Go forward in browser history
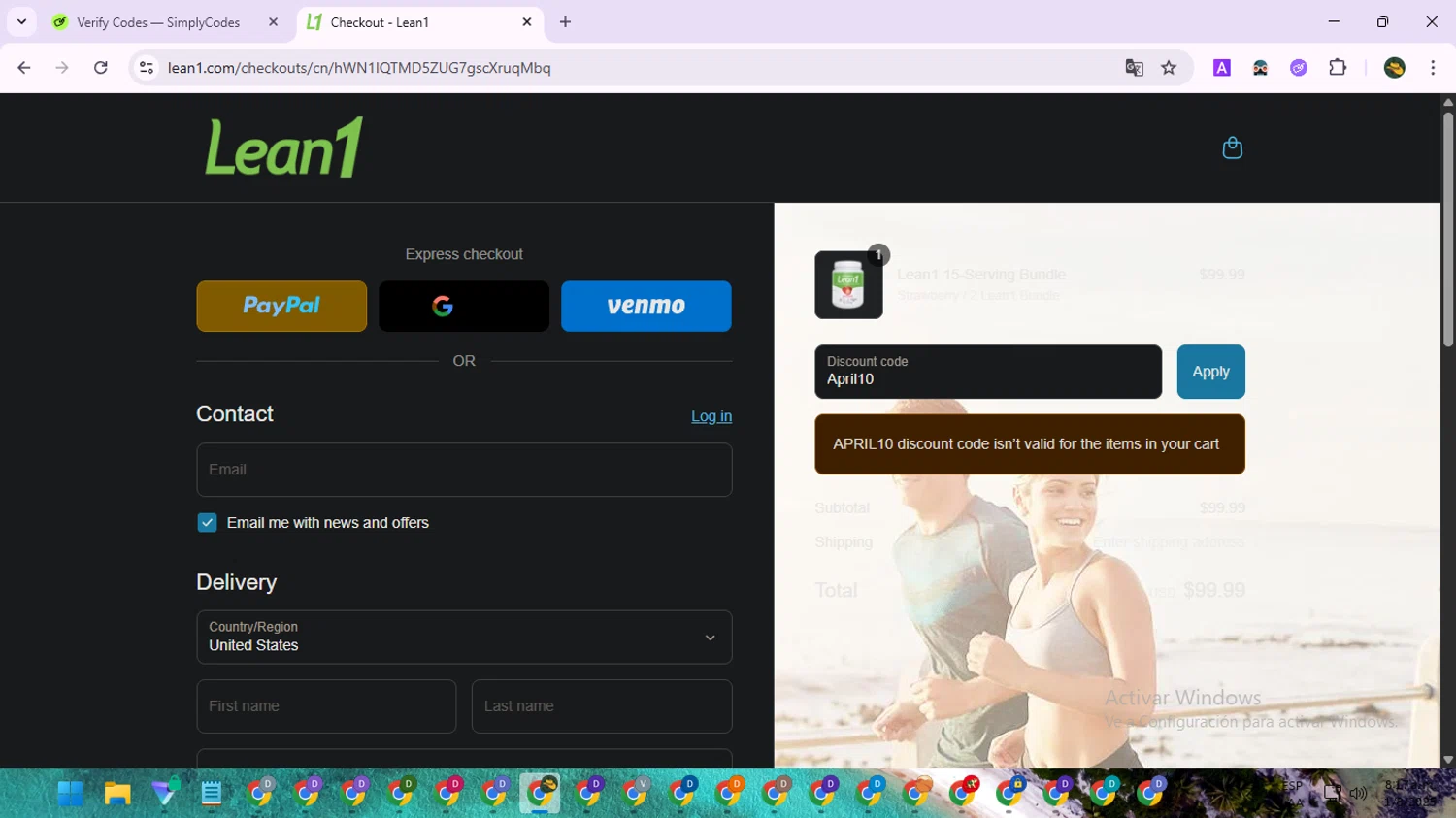The image size is (1456, 818). pyautogui.click(x=62, y=68)
